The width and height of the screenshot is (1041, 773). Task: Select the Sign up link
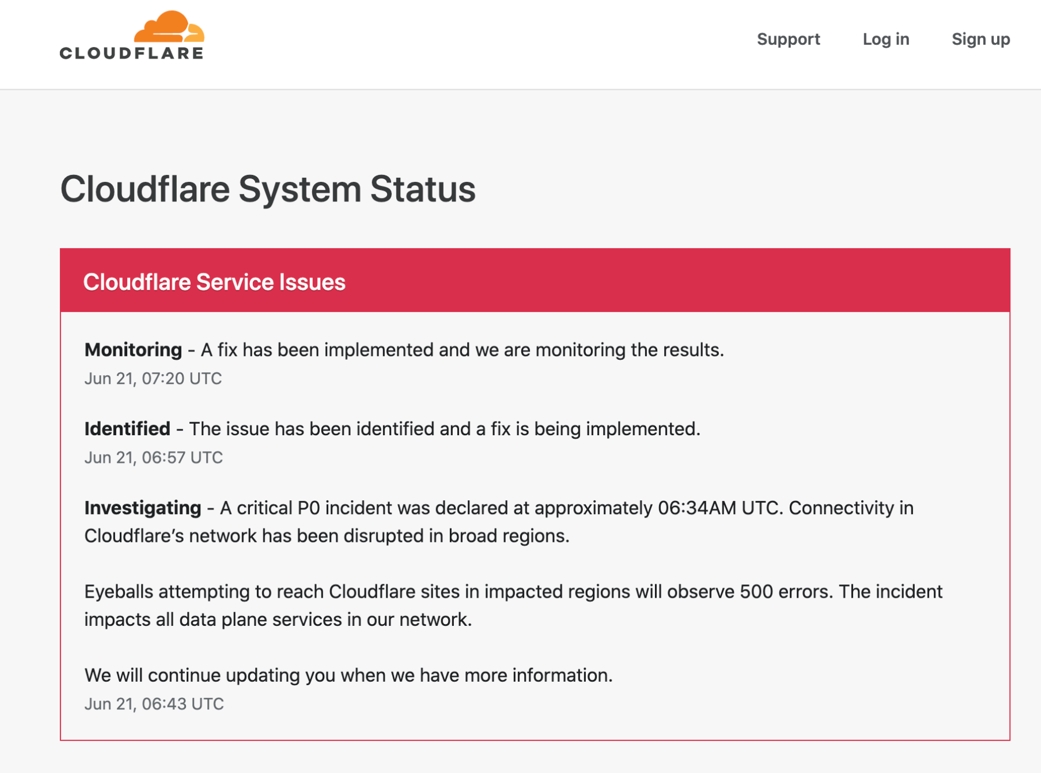point(981,39)
